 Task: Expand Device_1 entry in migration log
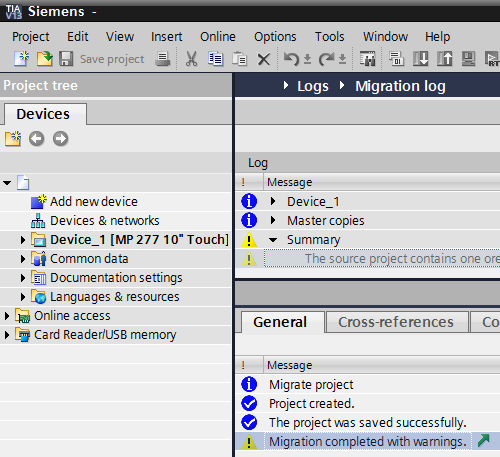(273, 201)
